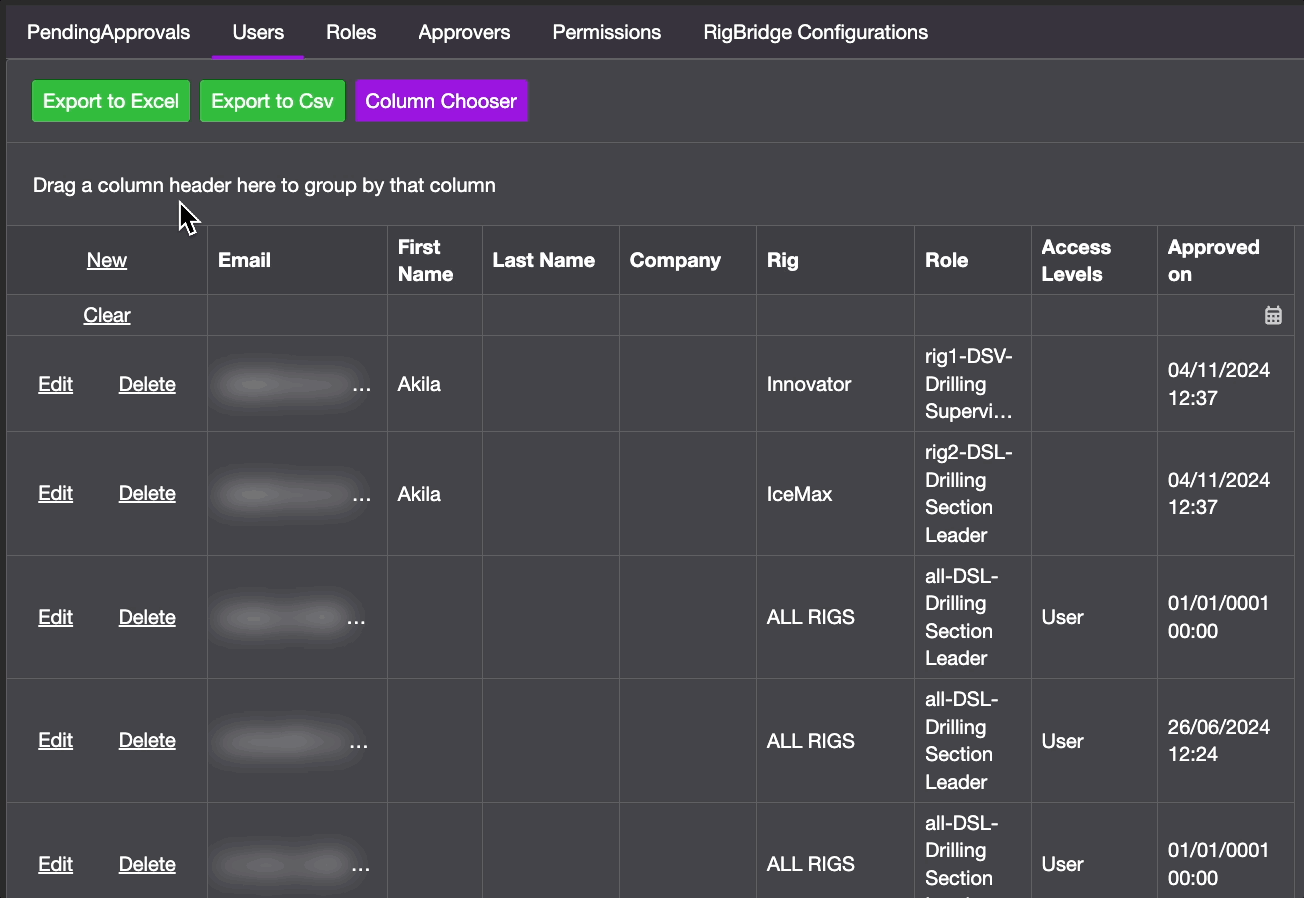Sort by the Email column header
1304x898 pixels.
click(245, 260)
